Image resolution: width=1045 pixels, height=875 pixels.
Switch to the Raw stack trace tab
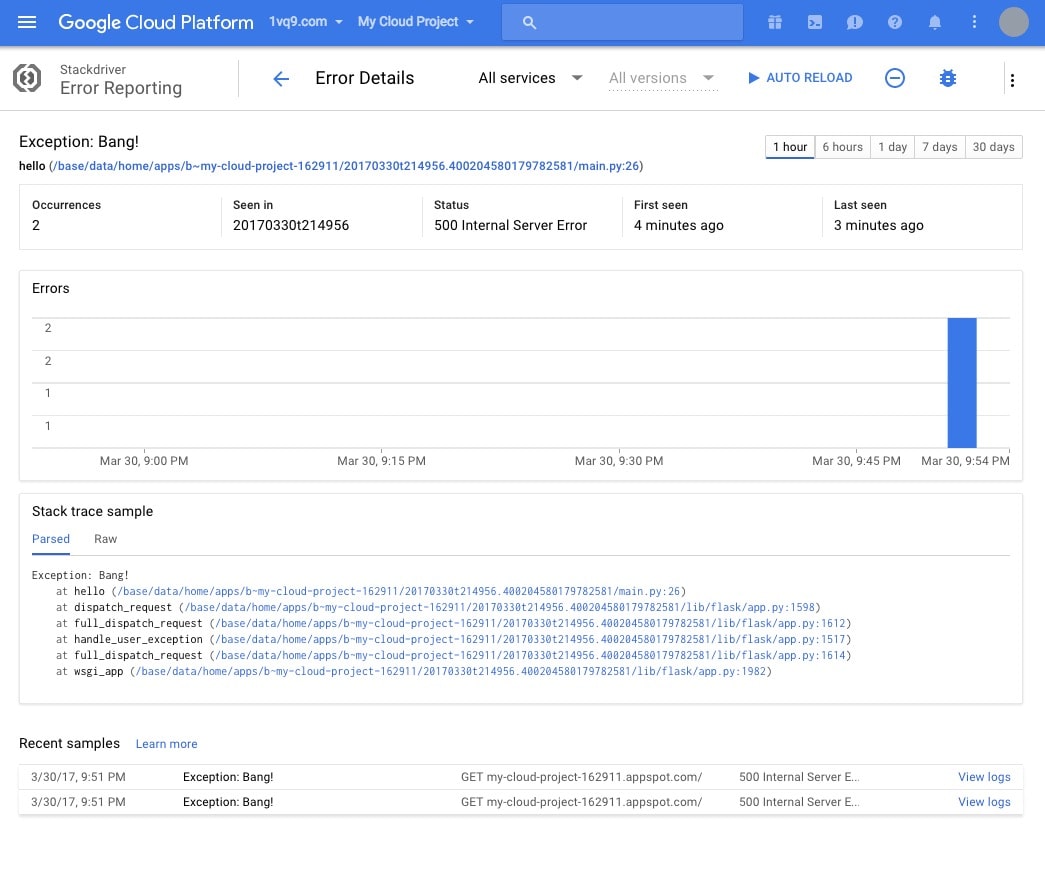pos(105,539)
